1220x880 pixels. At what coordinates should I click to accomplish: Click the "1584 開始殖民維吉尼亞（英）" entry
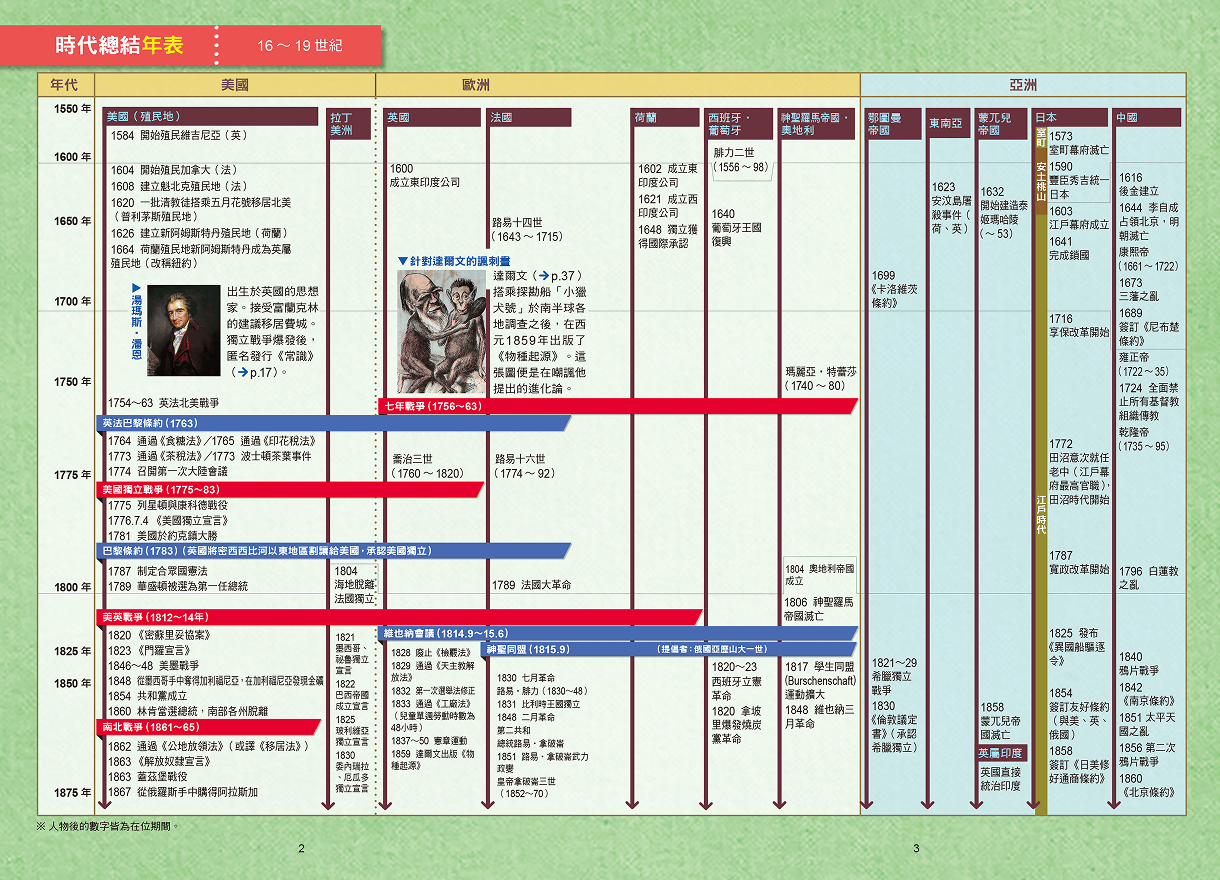pyautogui.click(x=179, y=135)
